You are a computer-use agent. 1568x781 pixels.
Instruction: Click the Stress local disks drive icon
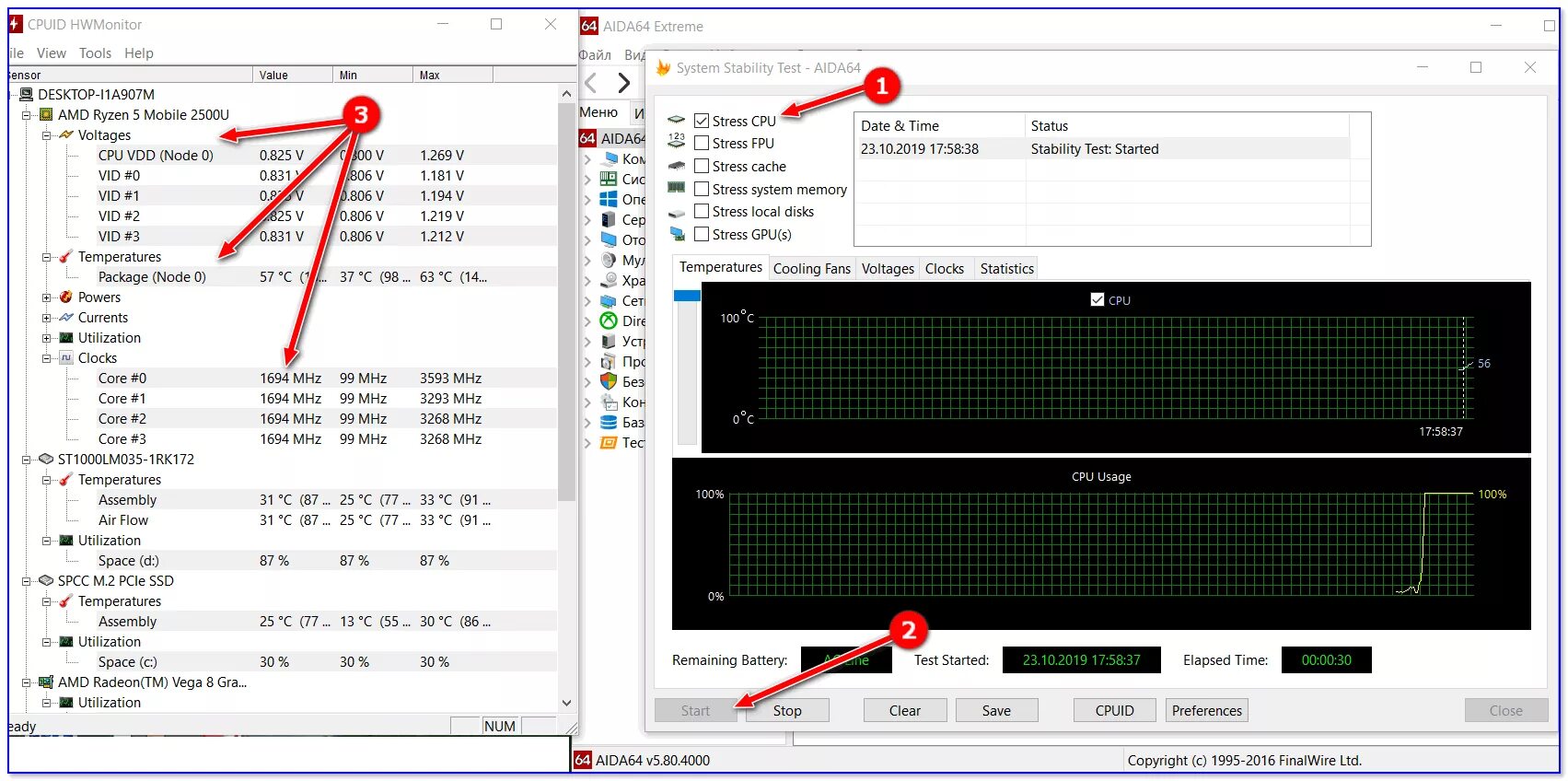(x=677, y=213)
